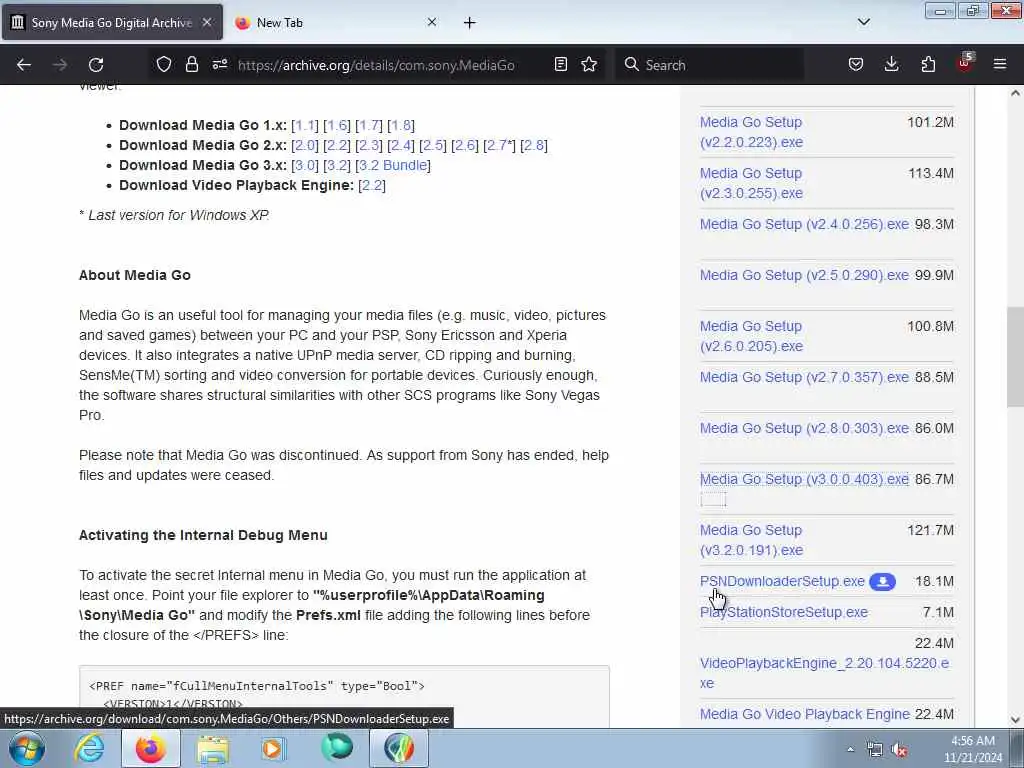The width and height of the screenshot is (1024, 768).
Task: Open the Media Go 3.0 download link
Action: tap(304, 165)
